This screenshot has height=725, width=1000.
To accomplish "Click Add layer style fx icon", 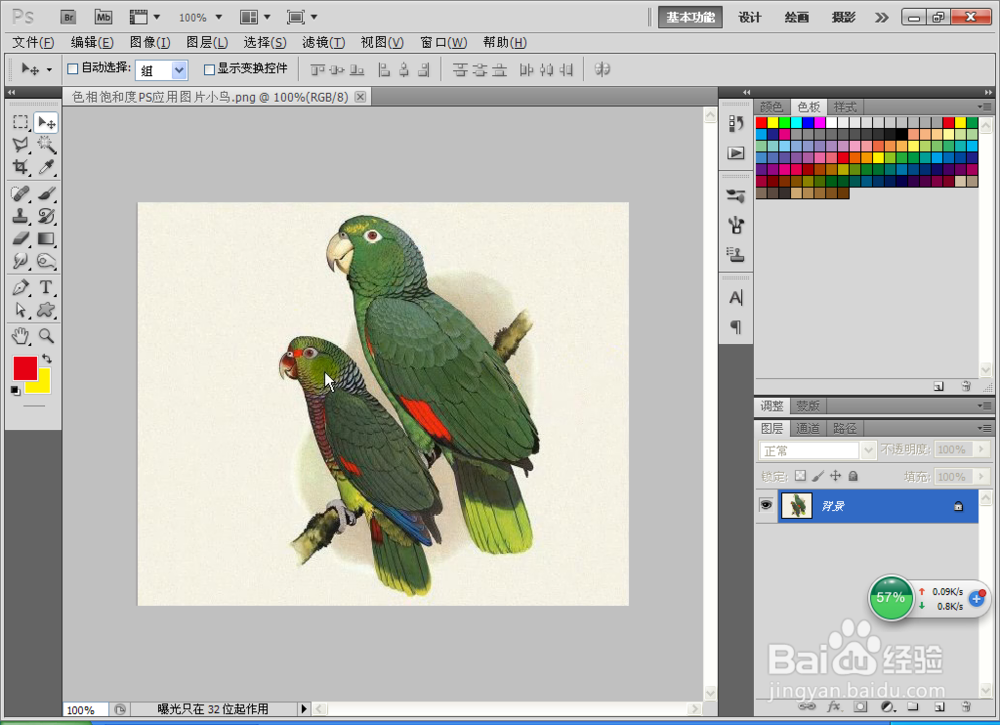I will 834,707.
